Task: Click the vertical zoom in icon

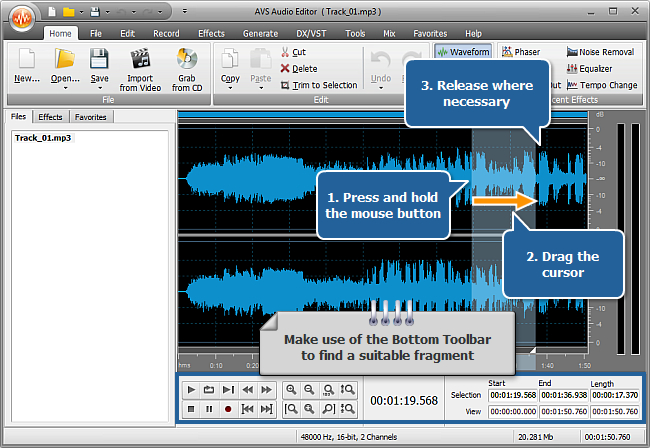Action: pyautogui.click(x=347, y=390)
